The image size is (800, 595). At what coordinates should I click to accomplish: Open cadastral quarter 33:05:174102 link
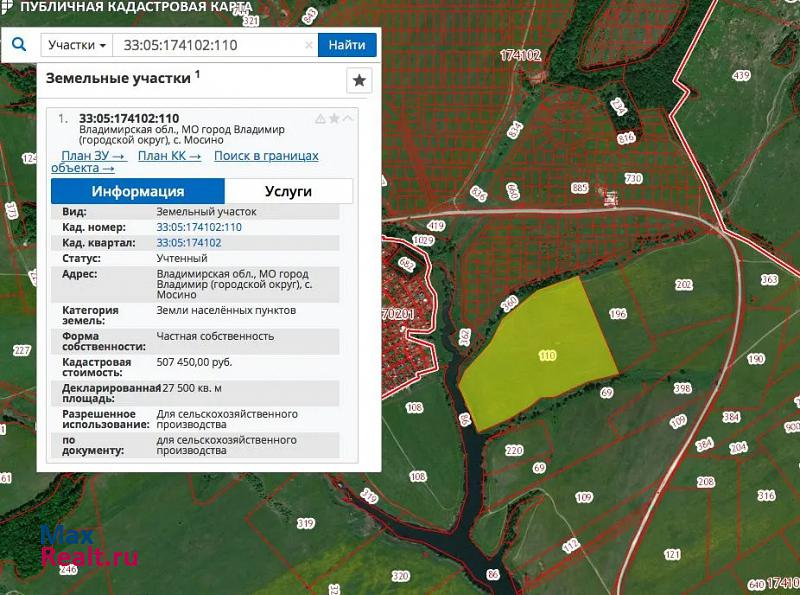point(189,242)
